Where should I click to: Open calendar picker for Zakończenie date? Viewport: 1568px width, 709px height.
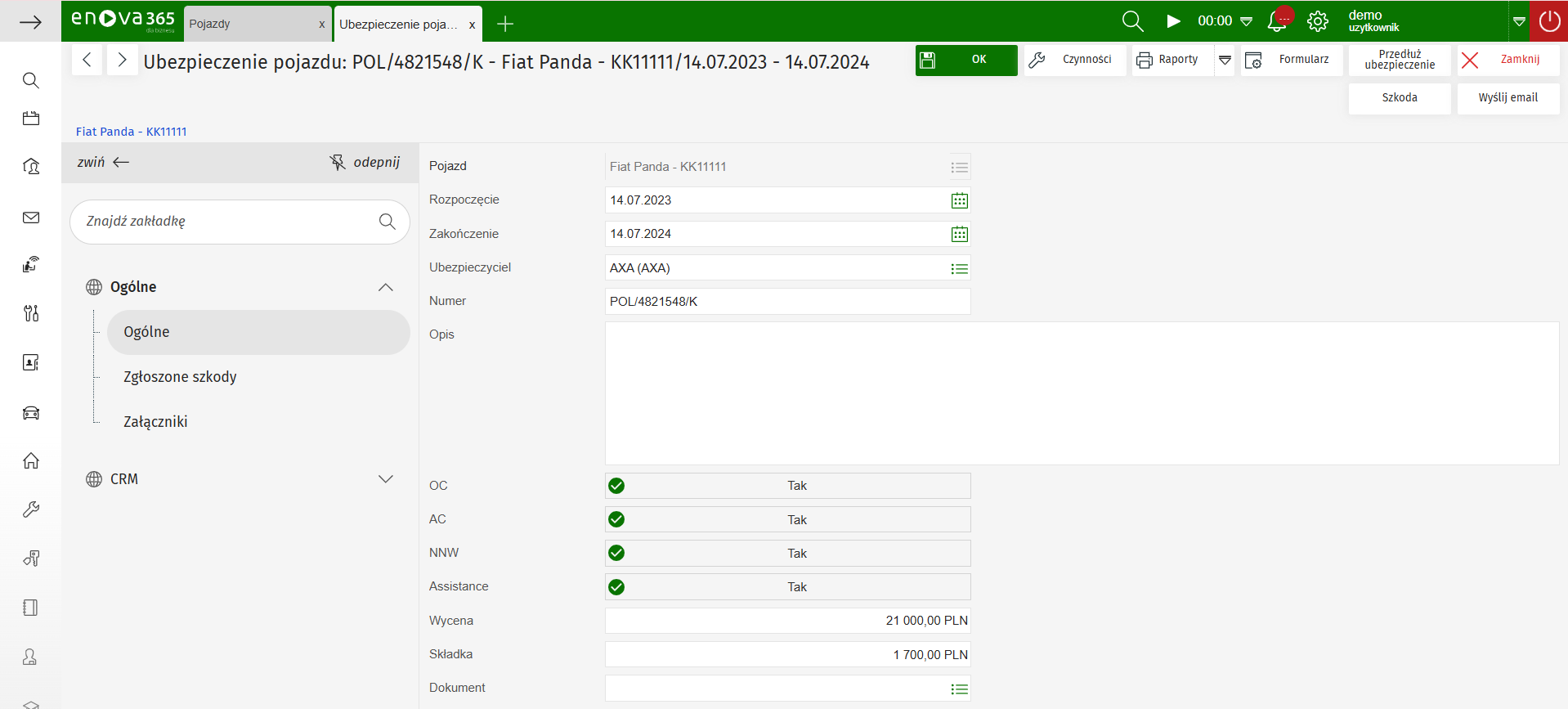point(959,235)
